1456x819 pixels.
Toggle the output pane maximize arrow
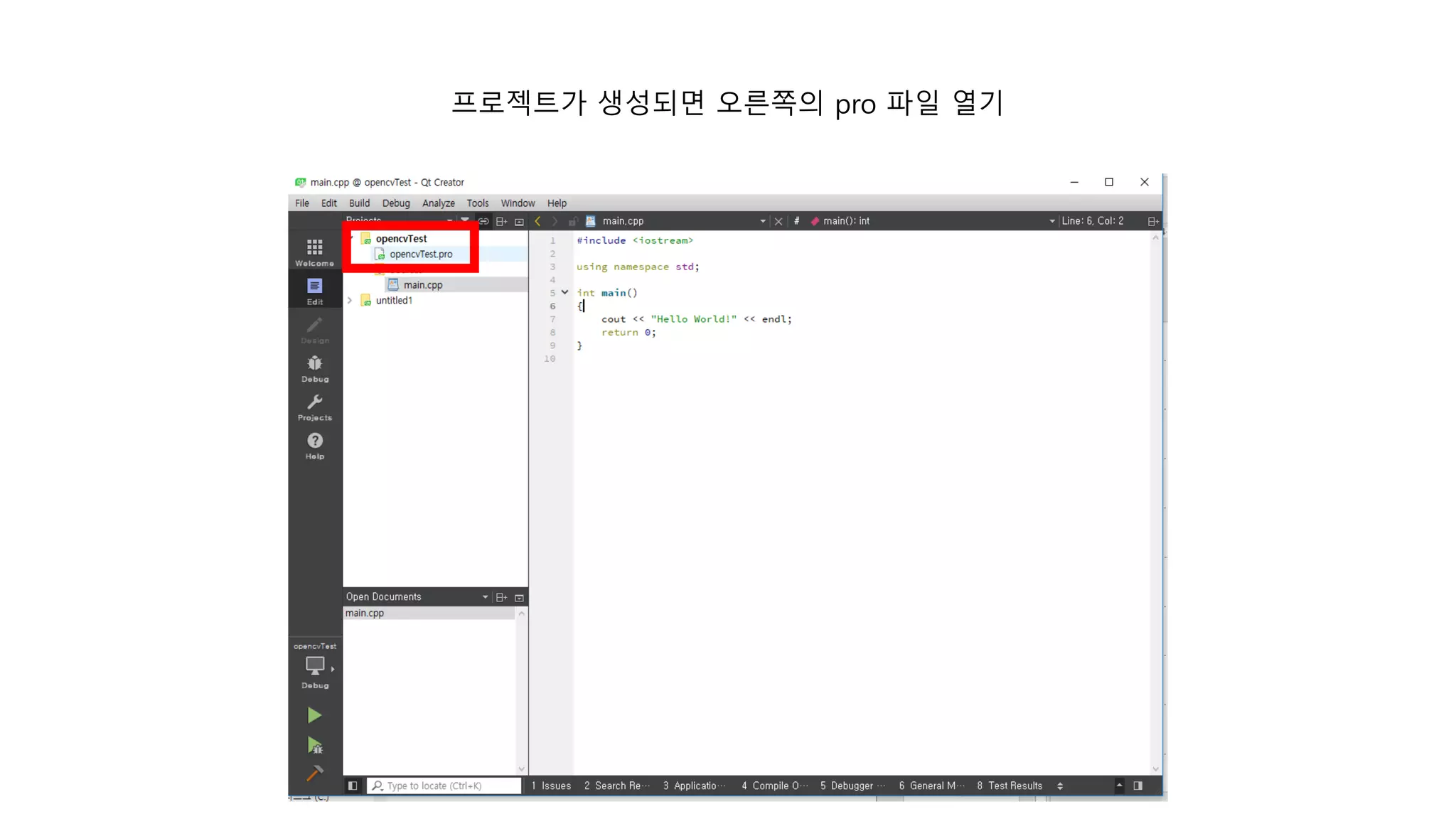[1119, 786]
